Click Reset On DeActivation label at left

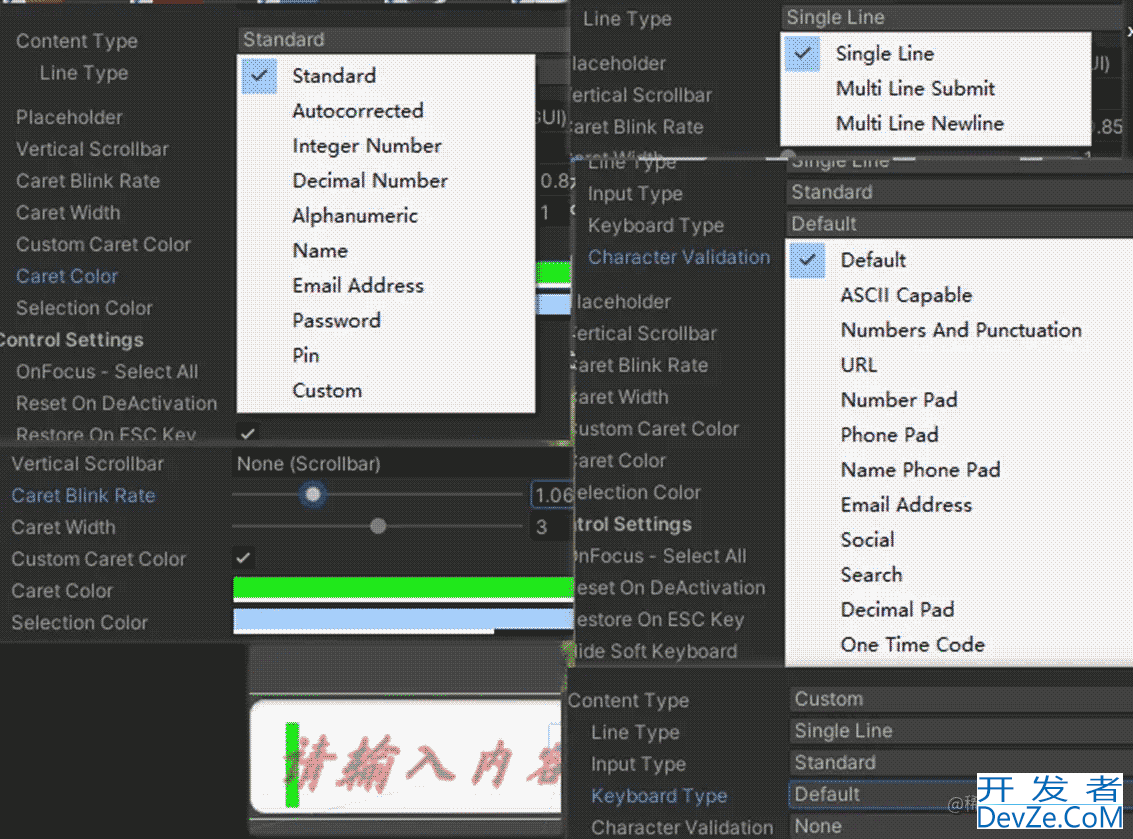point(116,403)
